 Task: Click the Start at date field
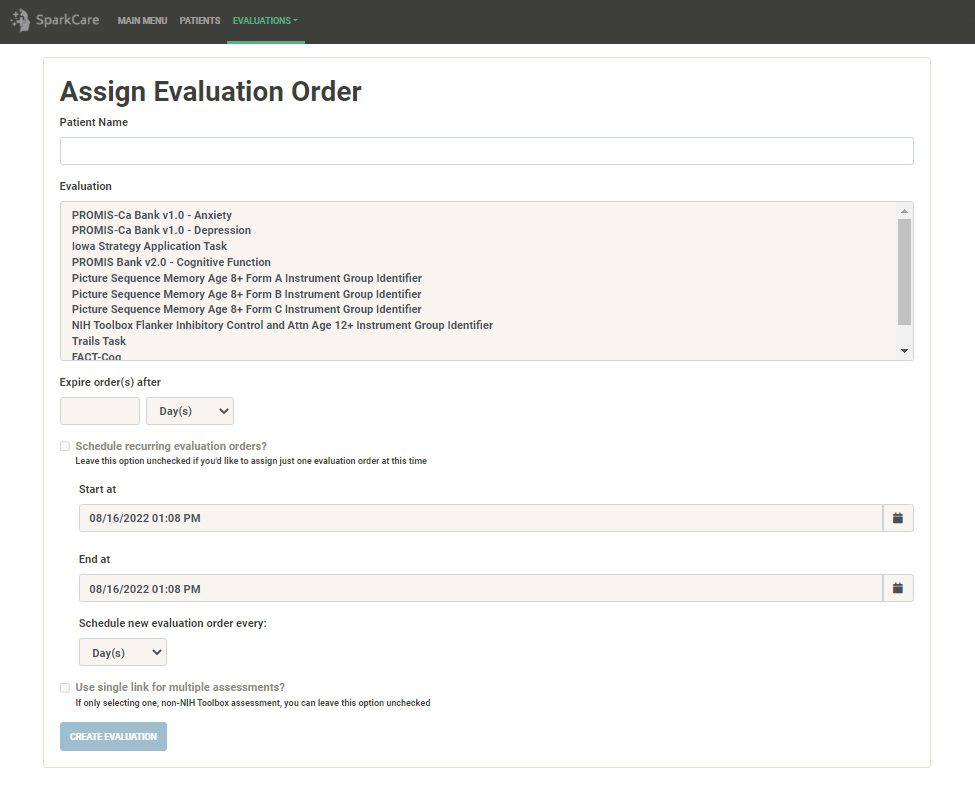click(481, 518)
